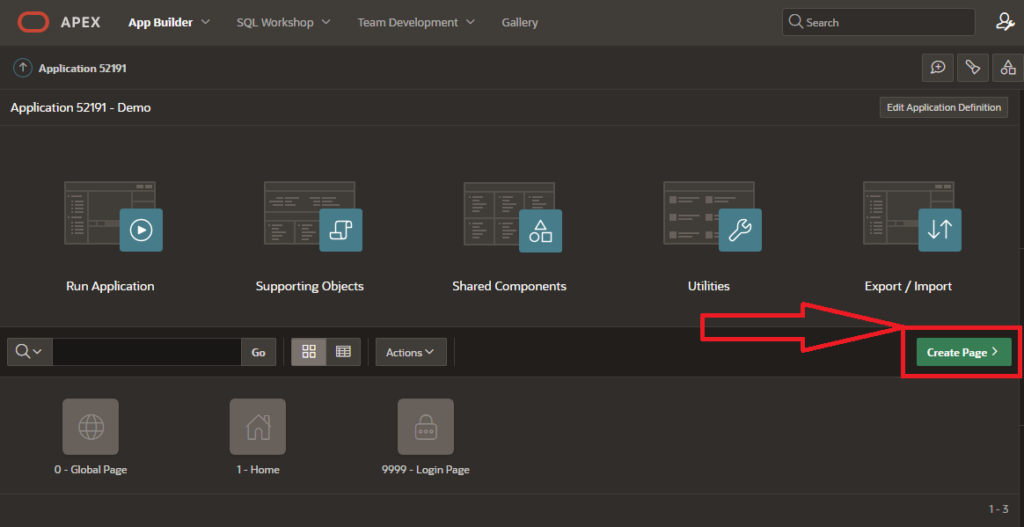This screenshot has height=527, width=1024.
Task: Switch to the icons grid view
Action: pyautogui.click(x=309, y=352)
